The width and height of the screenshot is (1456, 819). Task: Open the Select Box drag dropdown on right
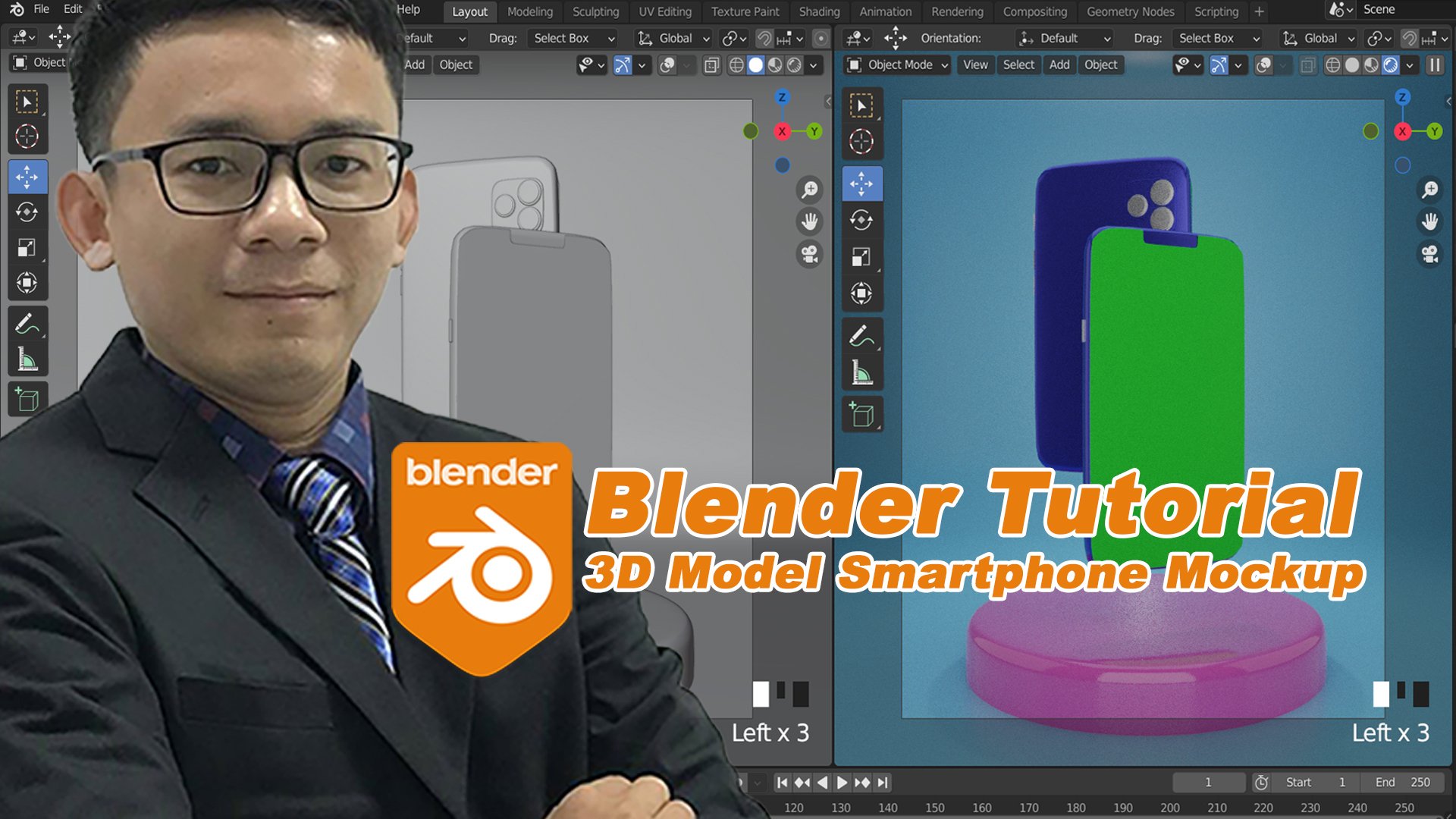(x=1218, y=38)
